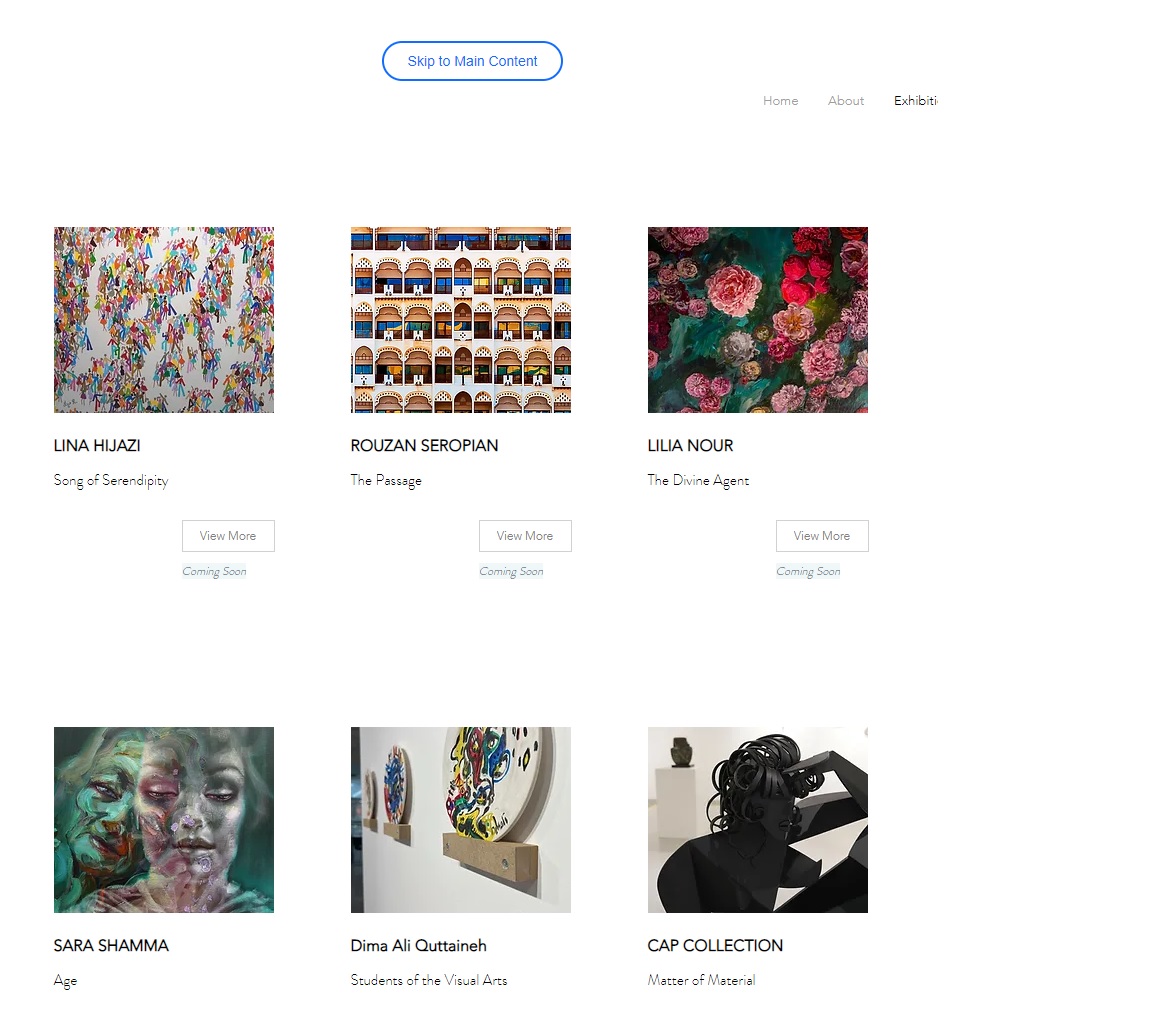
Task: Click the Skip to Main Content button
Action: pyautogui.click(x=472, y=61)
